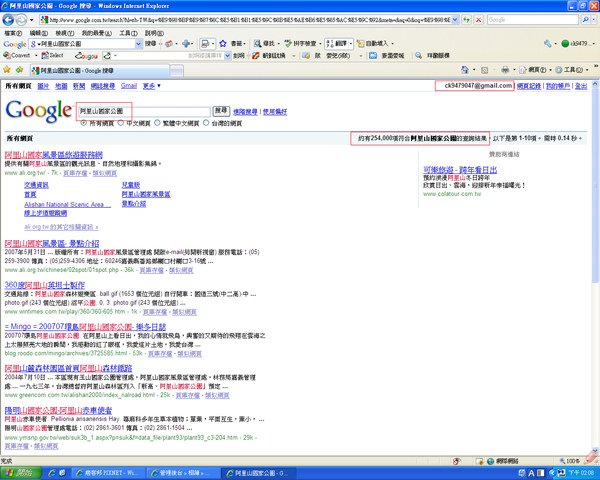Select the 所有網頁 radio button

(83, 123)
